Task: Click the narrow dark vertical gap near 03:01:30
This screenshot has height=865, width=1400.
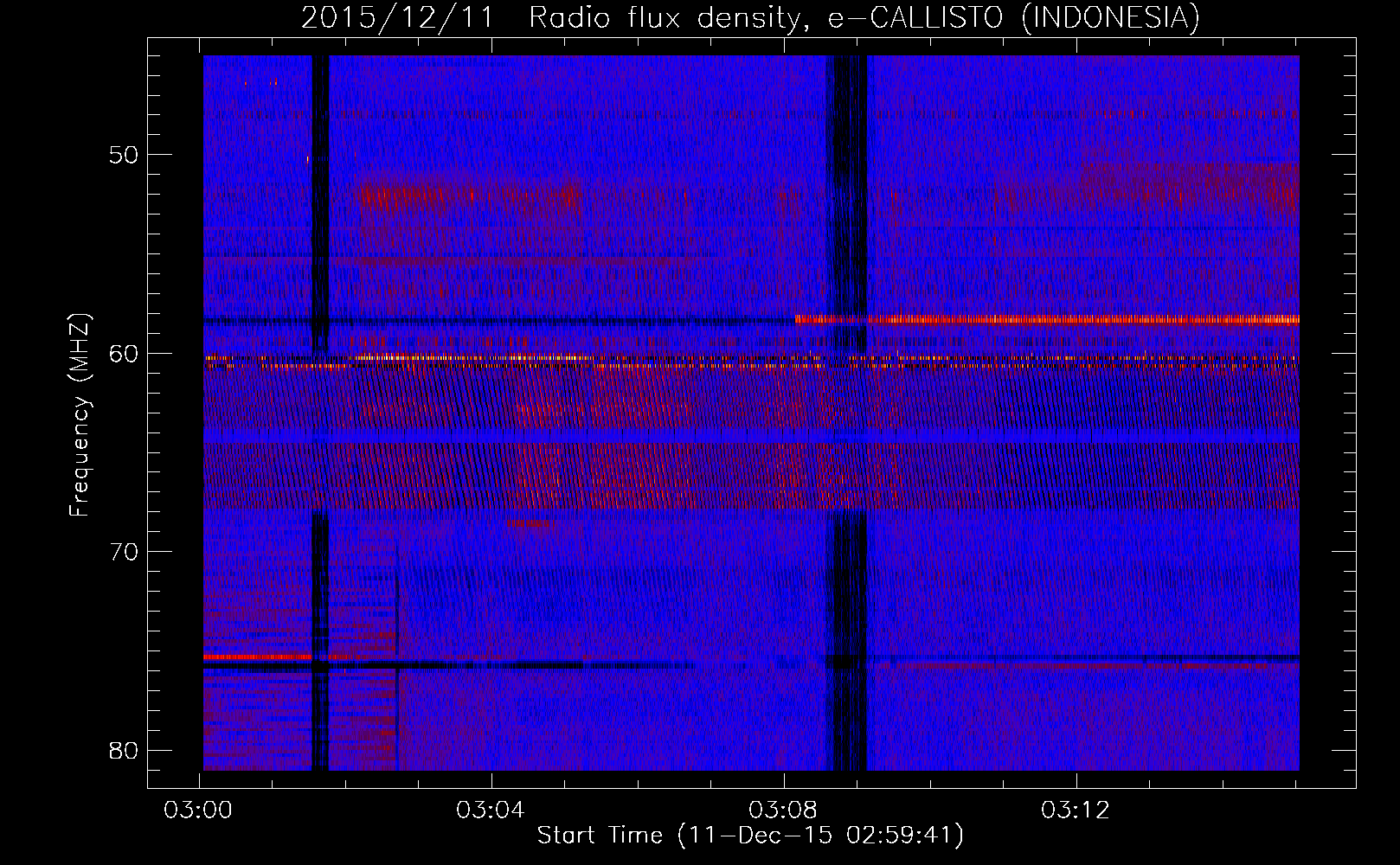Action: tap(320, 413)
